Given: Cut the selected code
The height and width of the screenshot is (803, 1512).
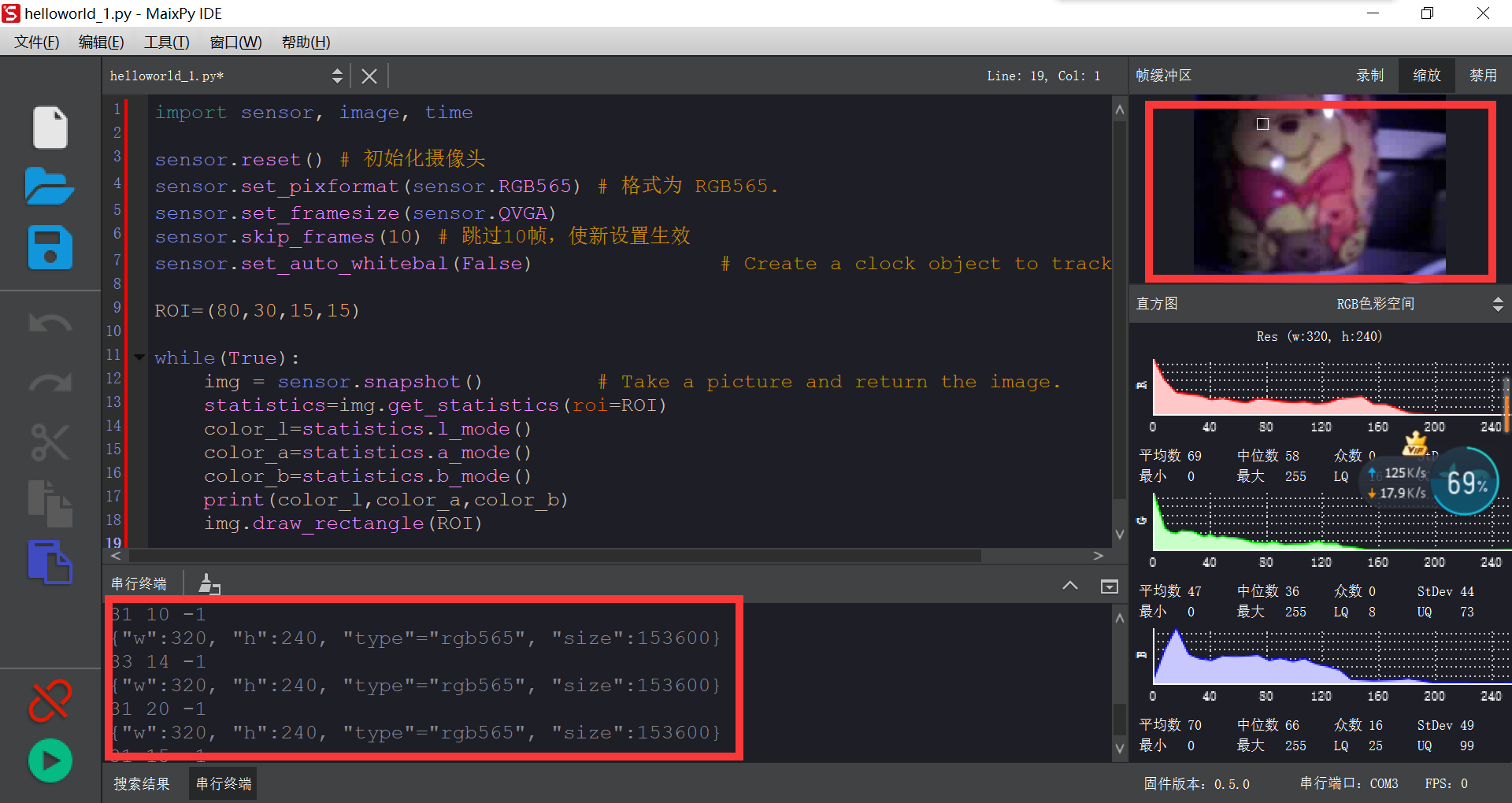Looking at the screenshot, I should (x=50, y=443).
